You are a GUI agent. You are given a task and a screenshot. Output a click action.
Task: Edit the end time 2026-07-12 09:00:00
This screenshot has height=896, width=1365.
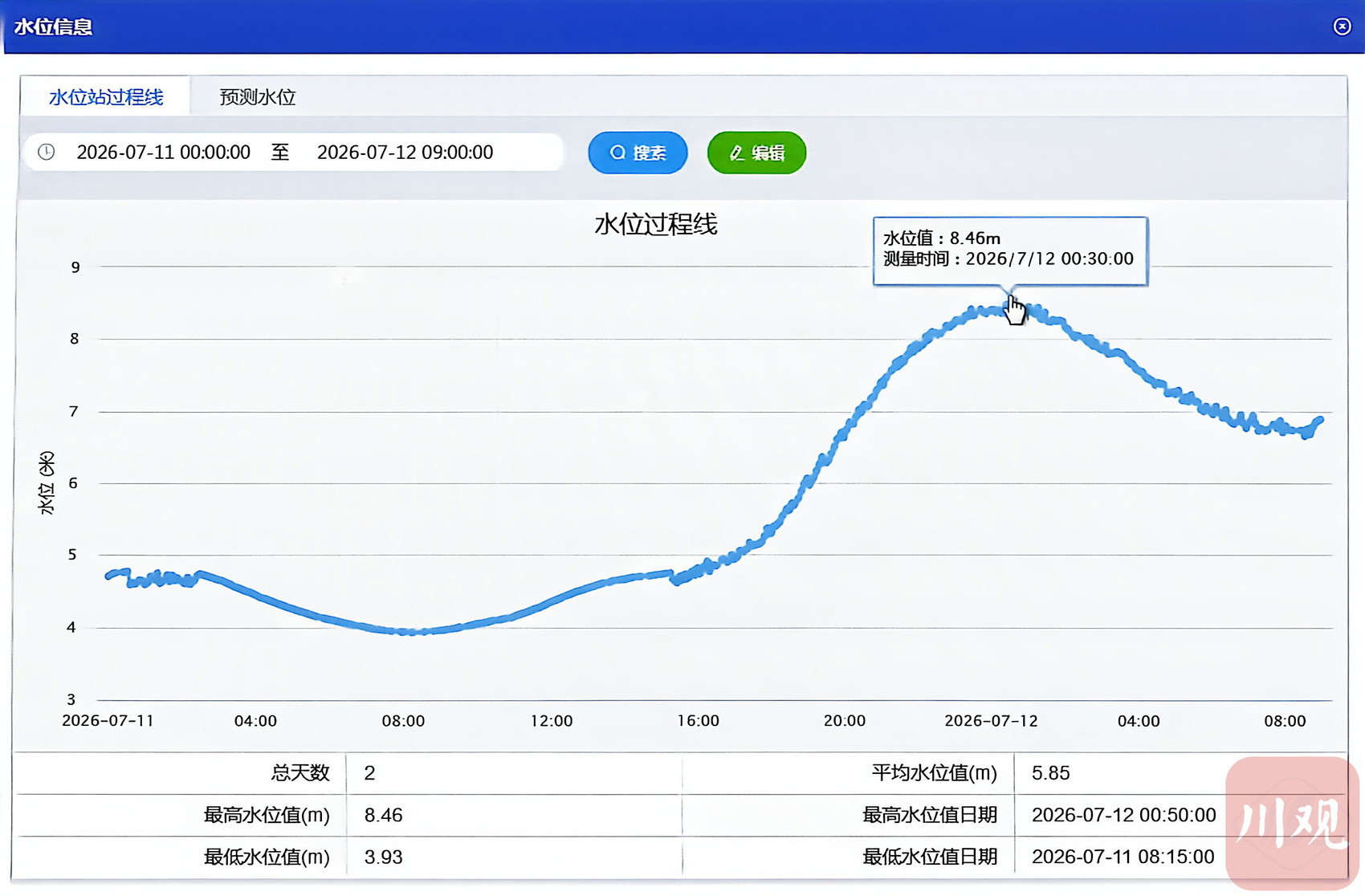(405, 152)
